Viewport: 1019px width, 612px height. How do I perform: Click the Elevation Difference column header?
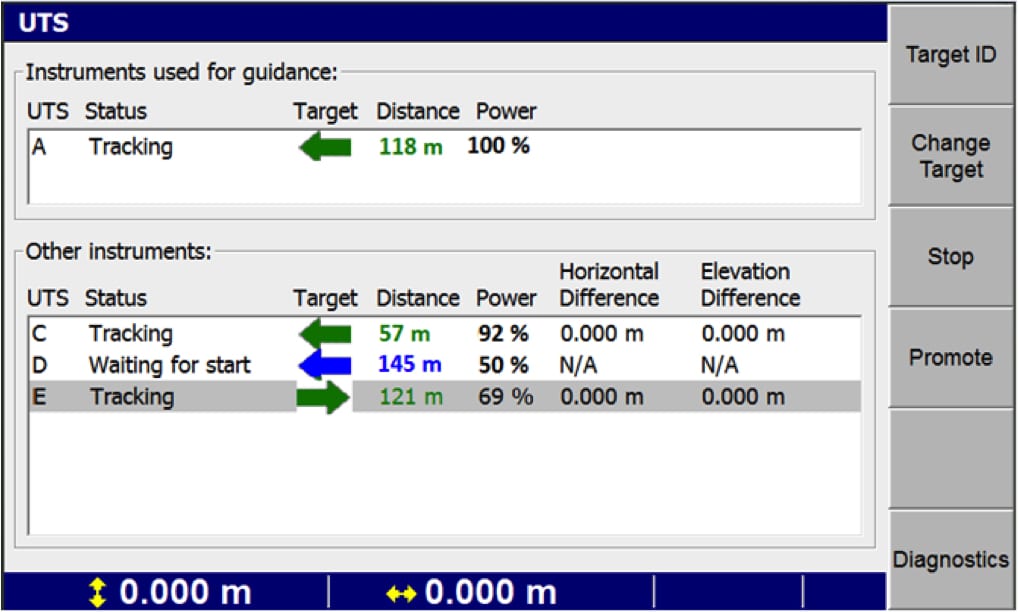tap(751, 285)
